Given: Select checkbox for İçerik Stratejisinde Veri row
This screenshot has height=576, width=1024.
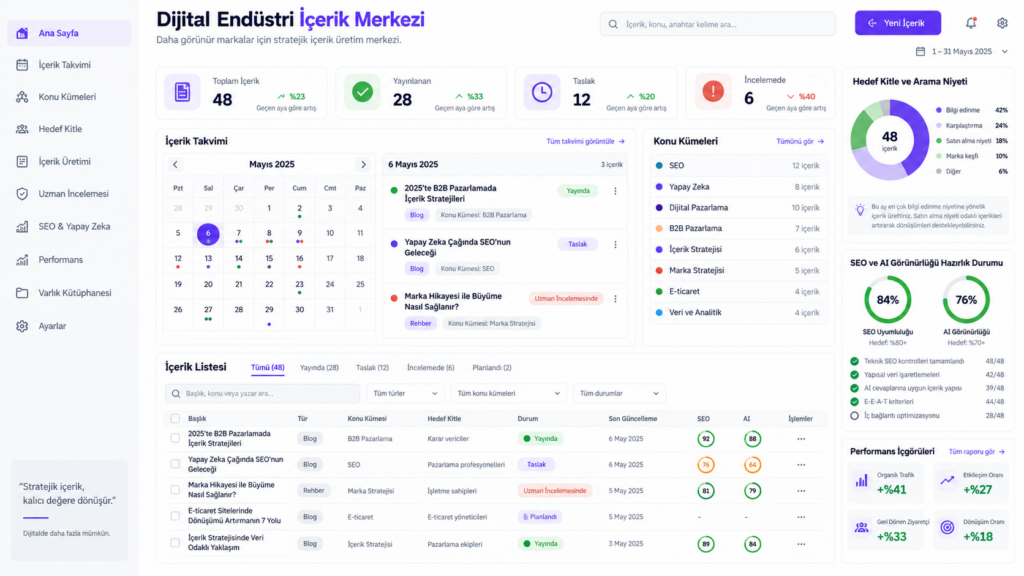Looking at the screenshot, I should [x=175, y=543].
